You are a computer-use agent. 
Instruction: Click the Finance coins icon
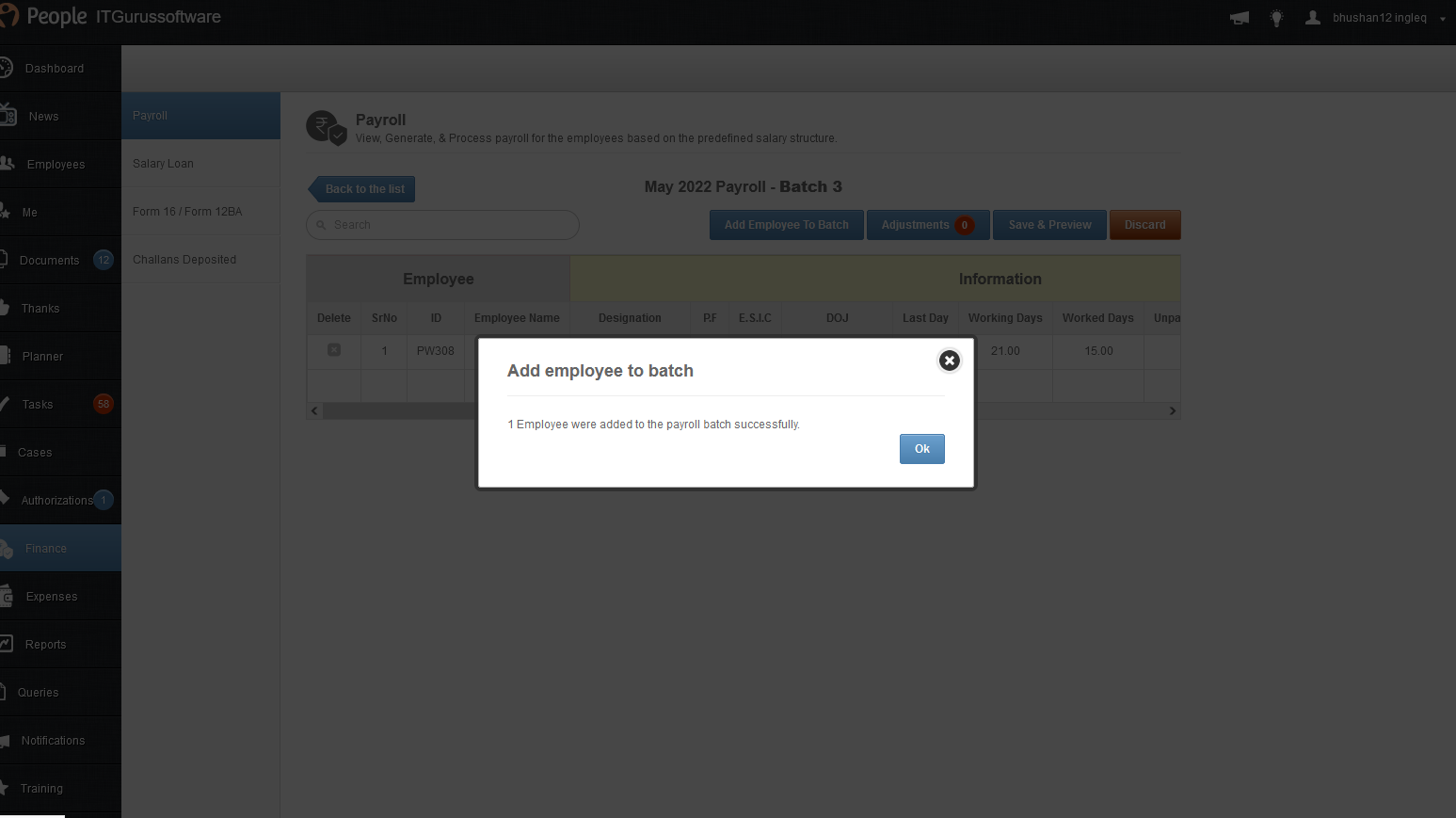[7, 549]
